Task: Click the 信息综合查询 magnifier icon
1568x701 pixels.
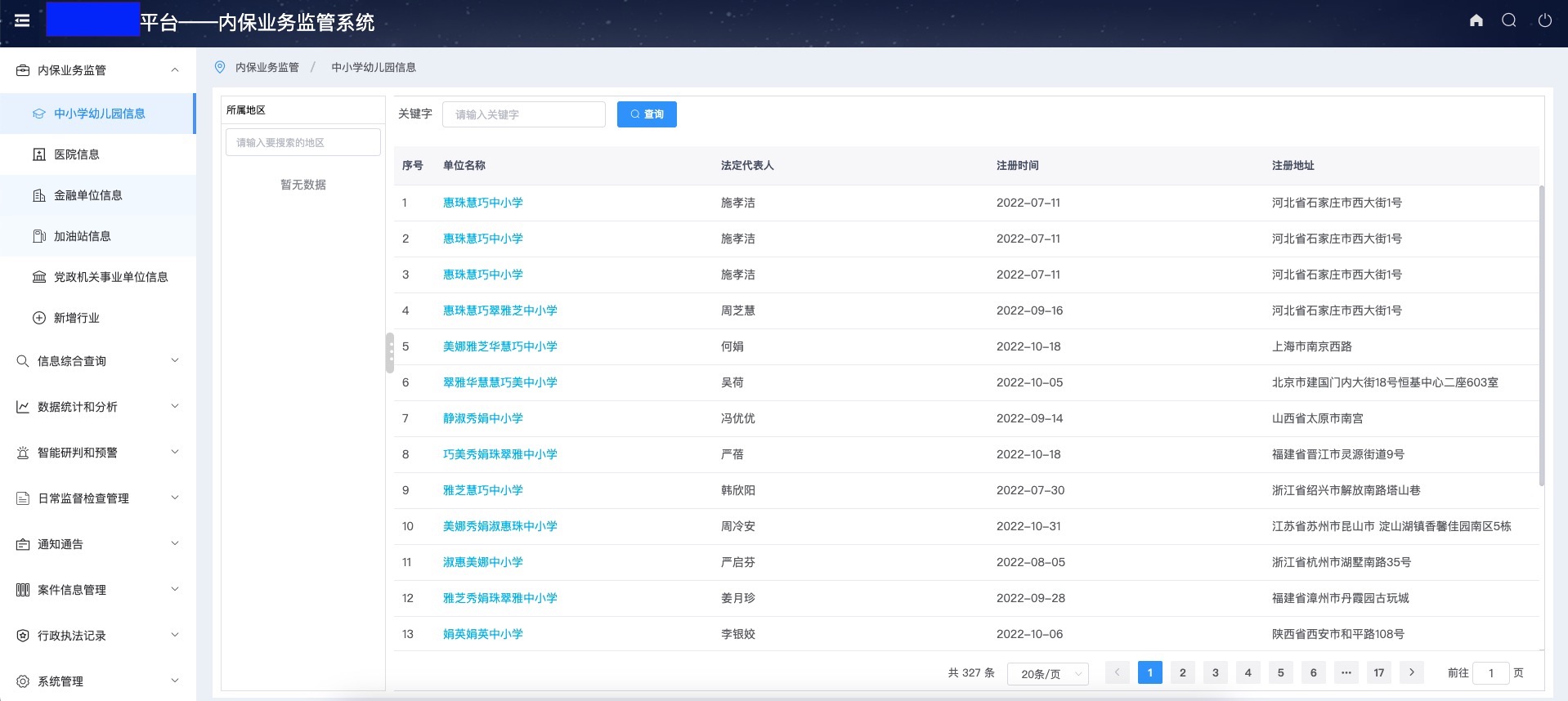Action: pos(23,361)
